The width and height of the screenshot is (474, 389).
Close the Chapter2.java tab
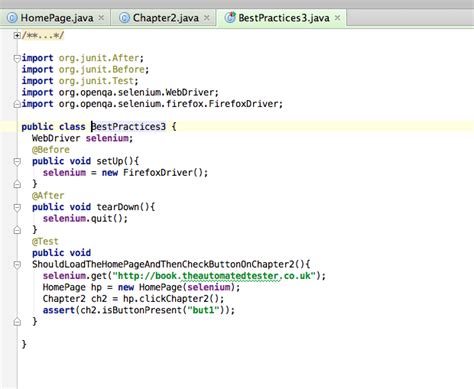pos(207,18)
